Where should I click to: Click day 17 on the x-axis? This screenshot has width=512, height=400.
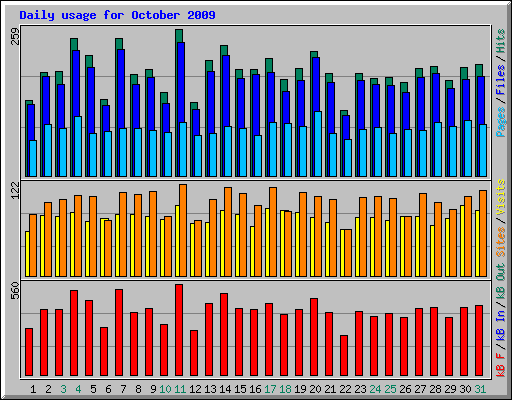coord(270,389)
